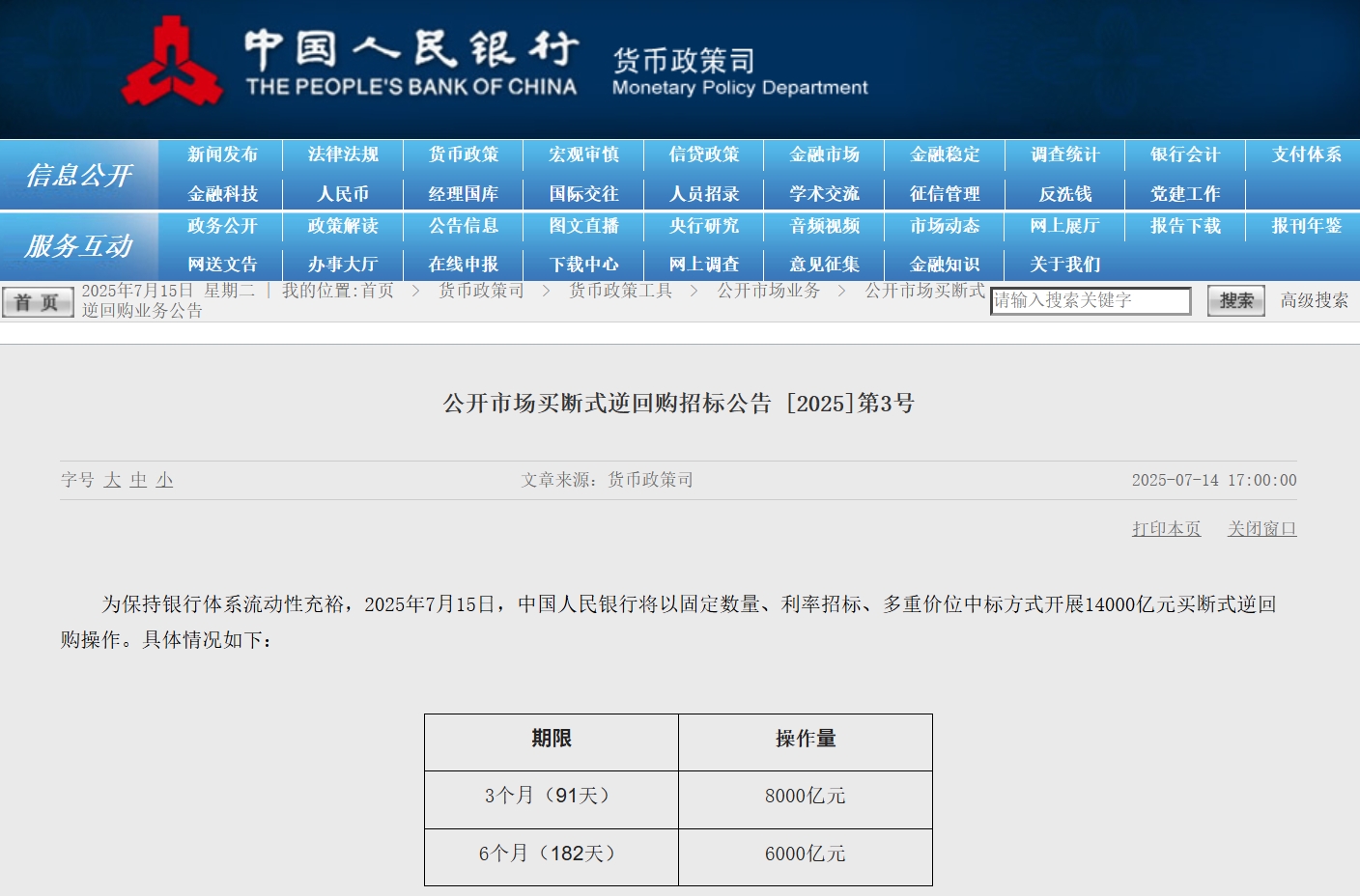
Task: Go to the 金融市场 section
Action: (825, 154)
